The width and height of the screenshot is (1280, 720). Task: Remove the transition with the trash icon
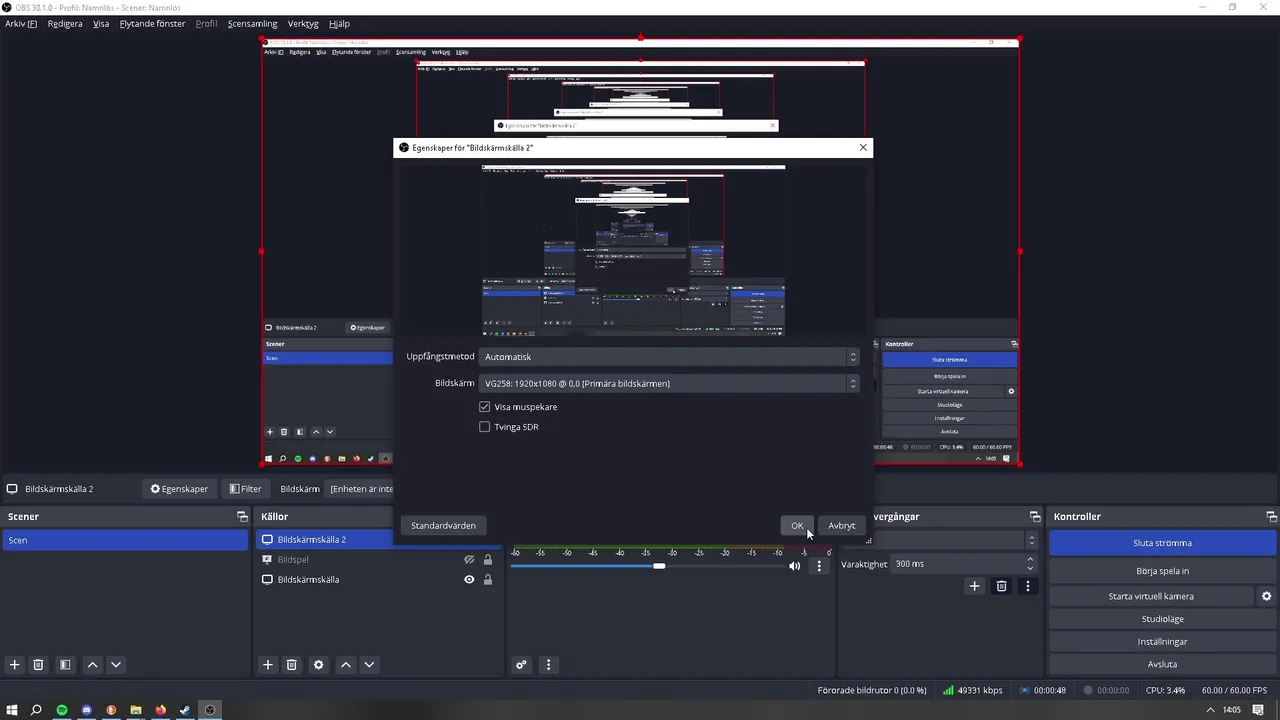pyautogui.click(x=1001, y=586)
